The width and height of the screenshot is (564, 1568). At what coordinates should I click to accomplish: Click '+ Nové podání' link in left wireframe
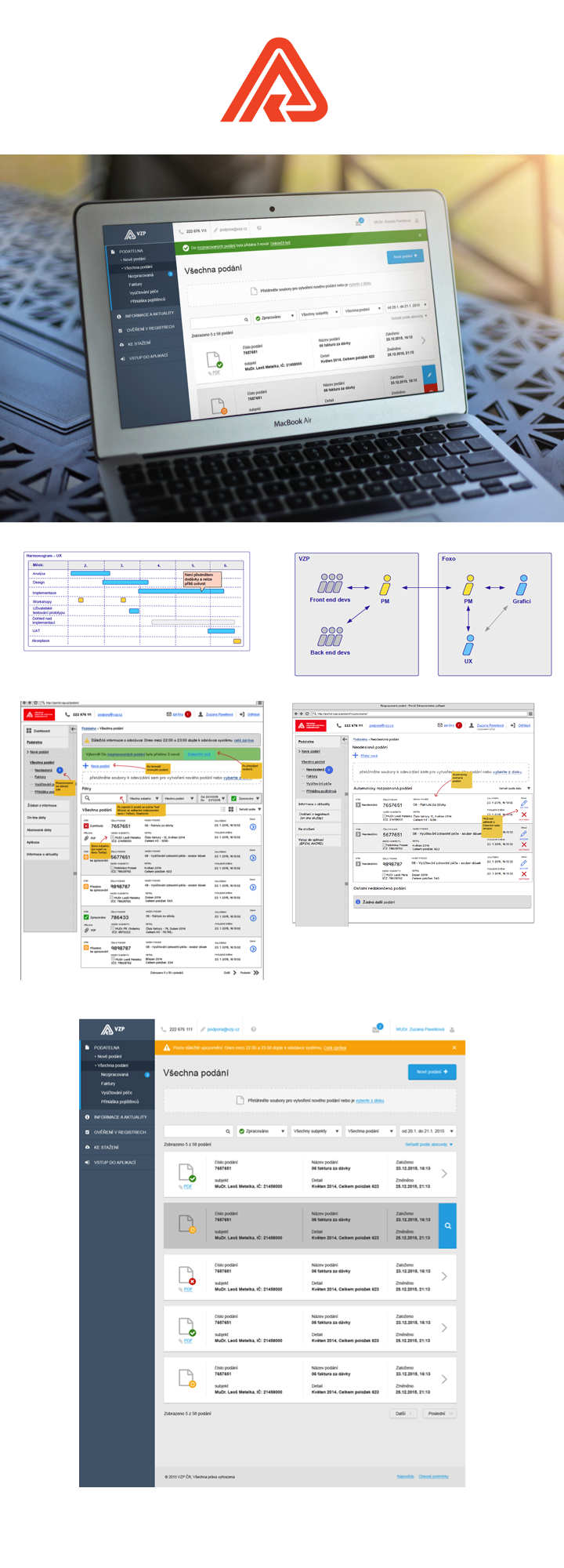coord(96,766)
